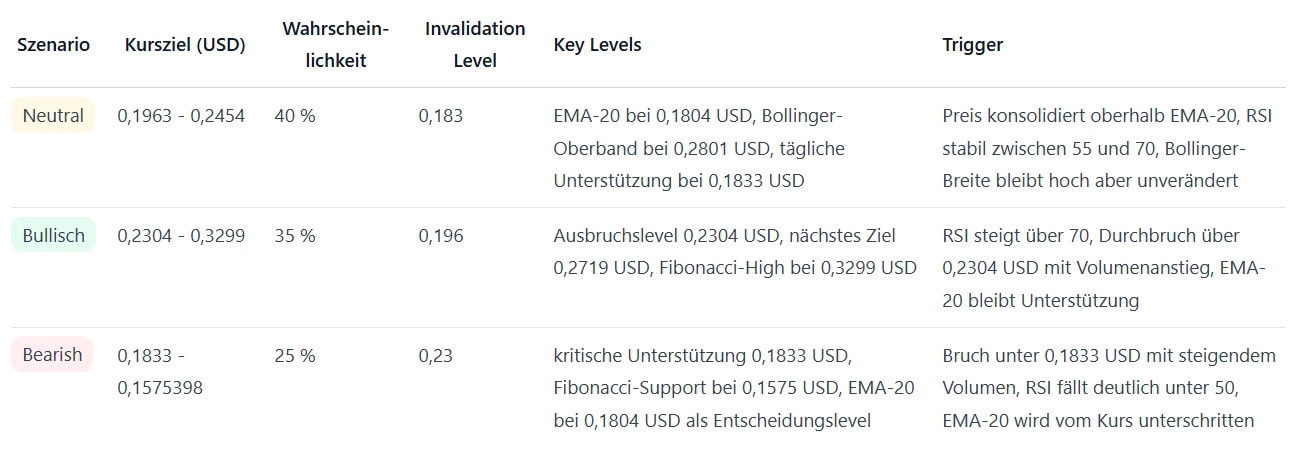Click the yellow Neutral scenario badge
Viewport: 1300px width, 465px height.
click(x=53, y=116)
